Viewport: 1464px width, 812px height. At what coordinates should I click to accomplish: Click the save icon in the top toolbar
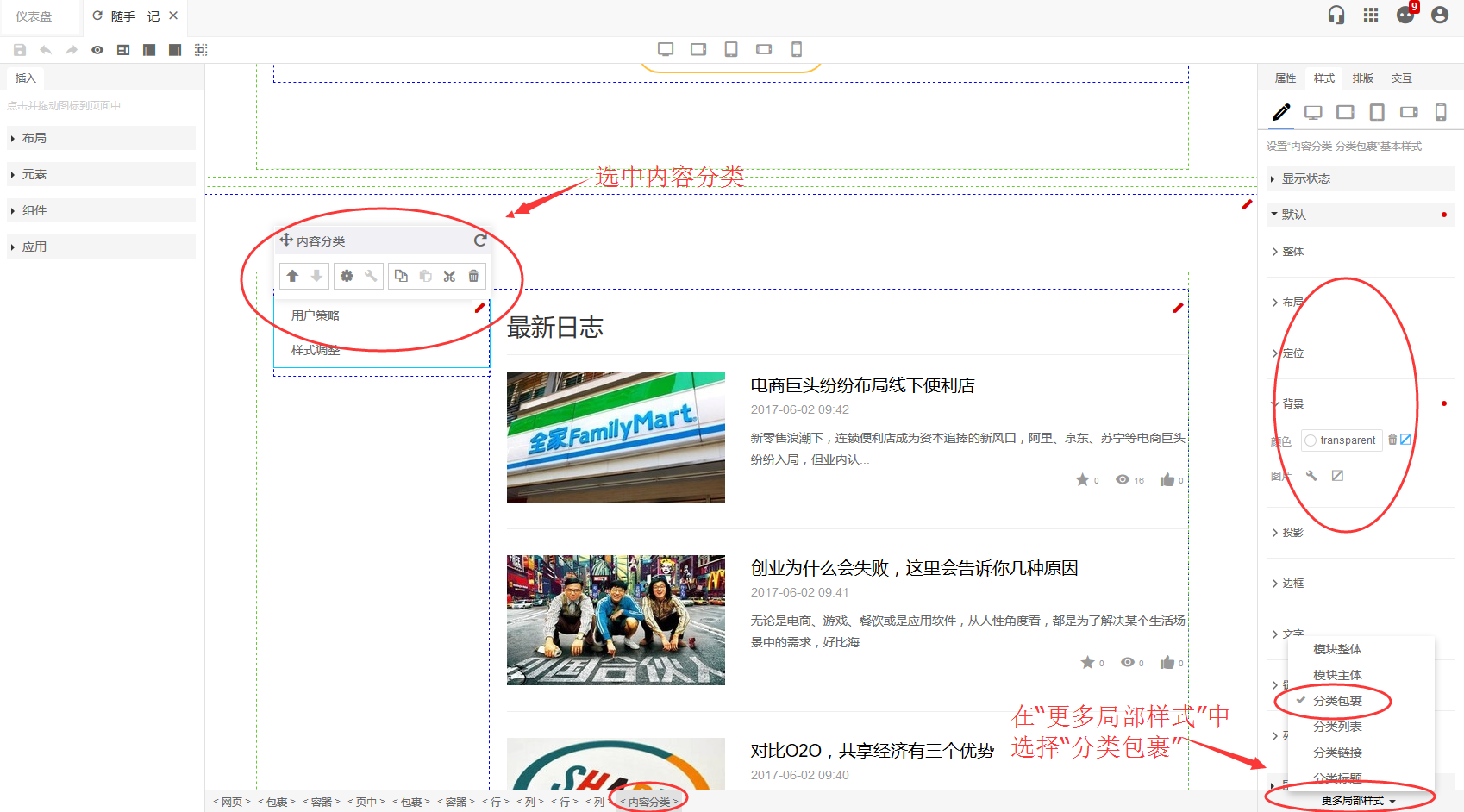(20, 50)
